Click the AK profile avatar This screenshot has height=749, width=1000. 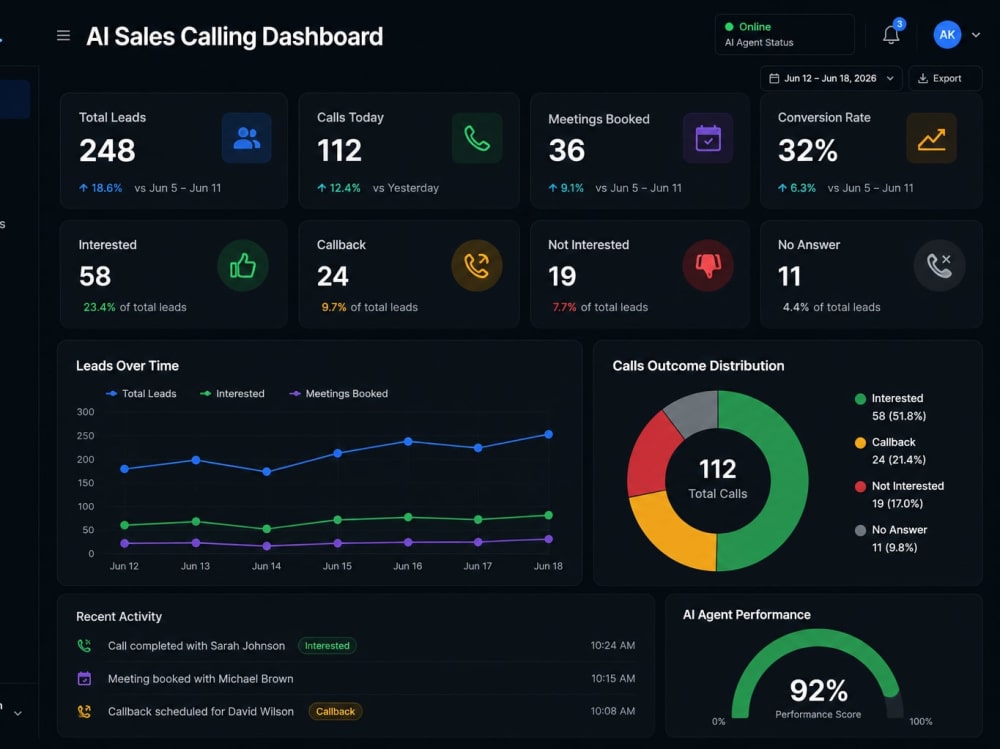(x=947, y=34)
